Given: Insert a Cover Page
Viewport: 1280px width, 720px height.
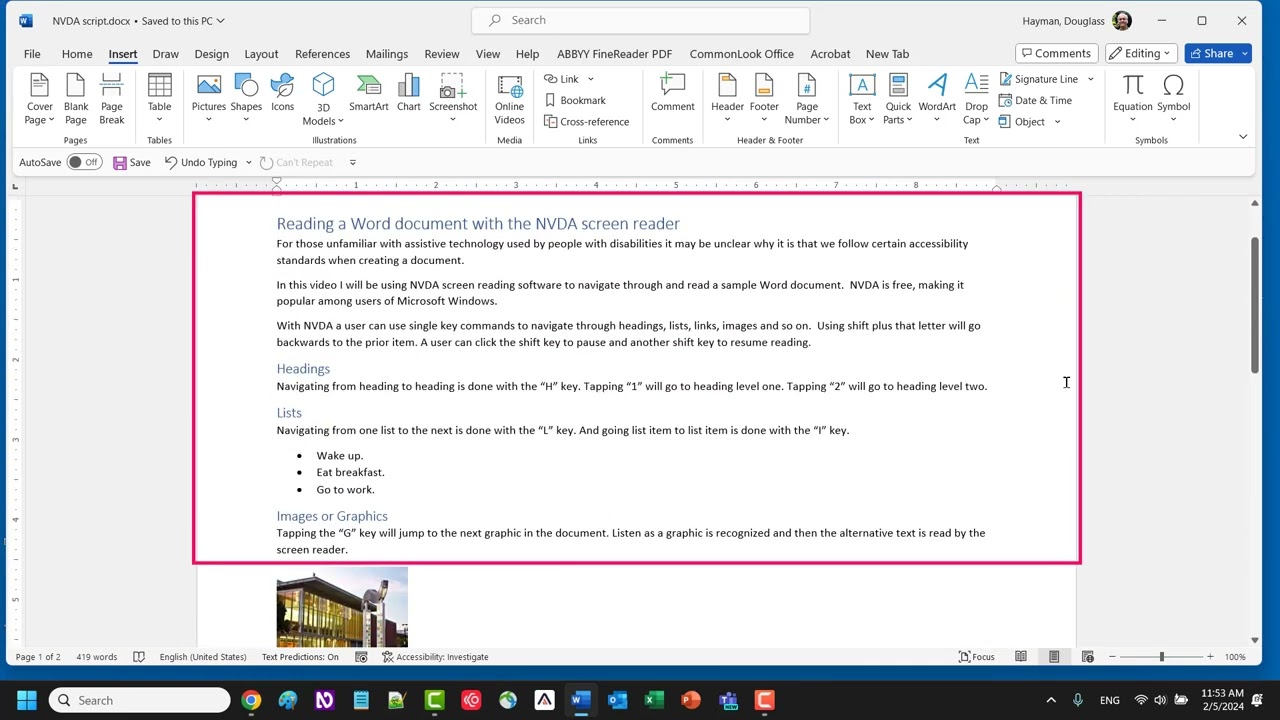Looking at the screenshot, I should tap(39, 99).
